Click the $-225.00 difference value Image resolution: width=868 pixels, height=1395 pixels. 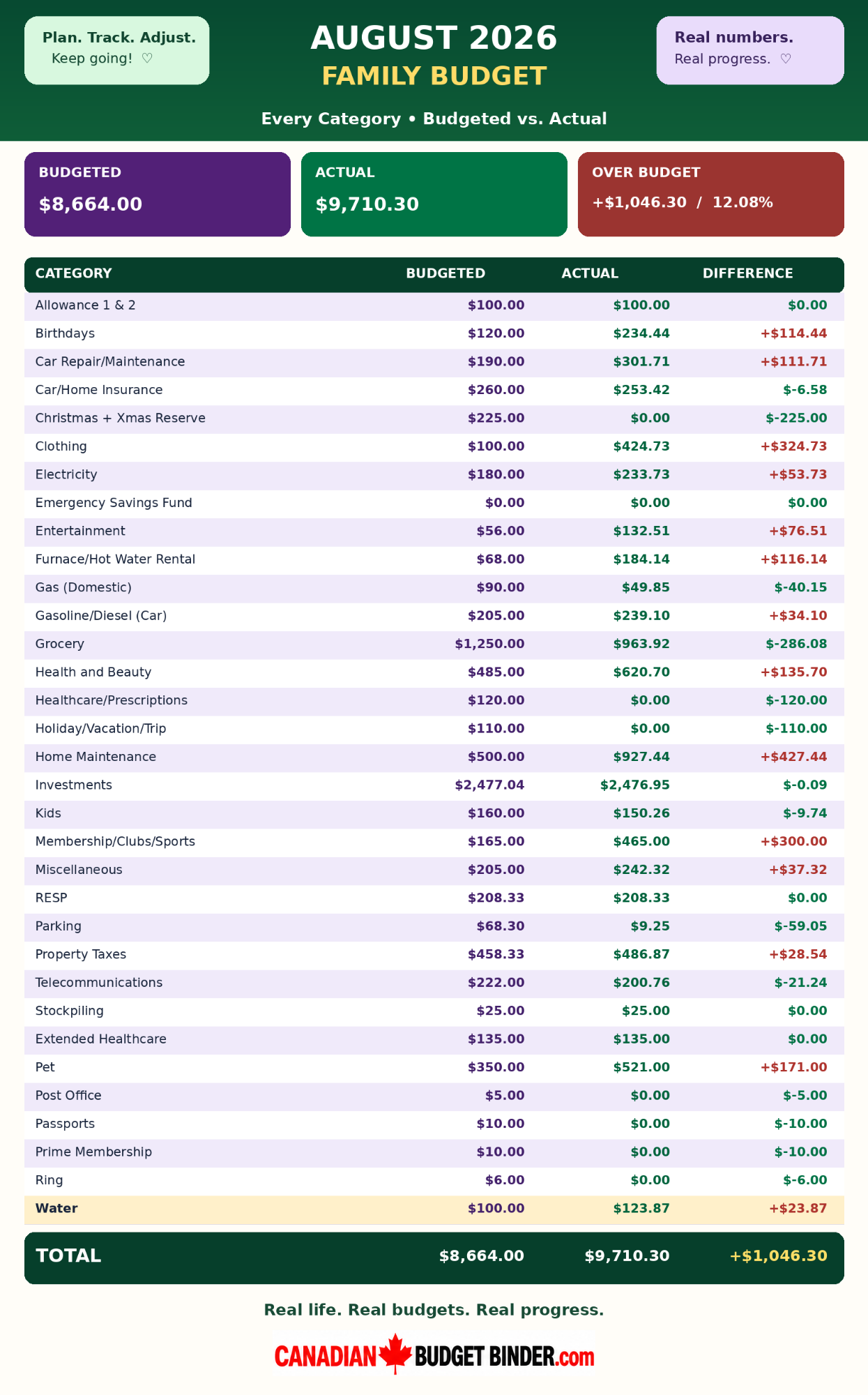[x=796, y=418]
